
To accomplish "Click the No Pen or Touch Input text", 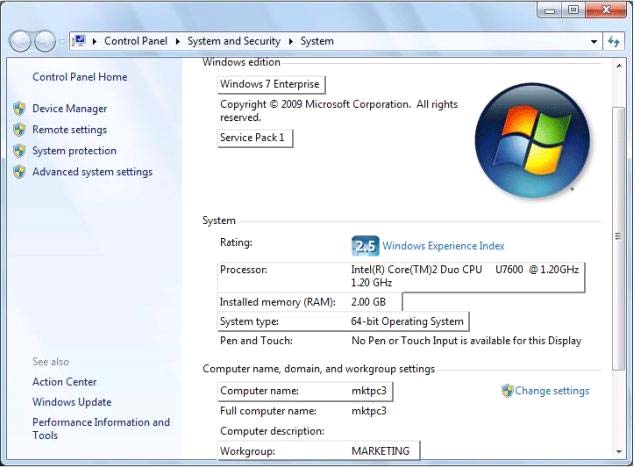I will [466, 341].
